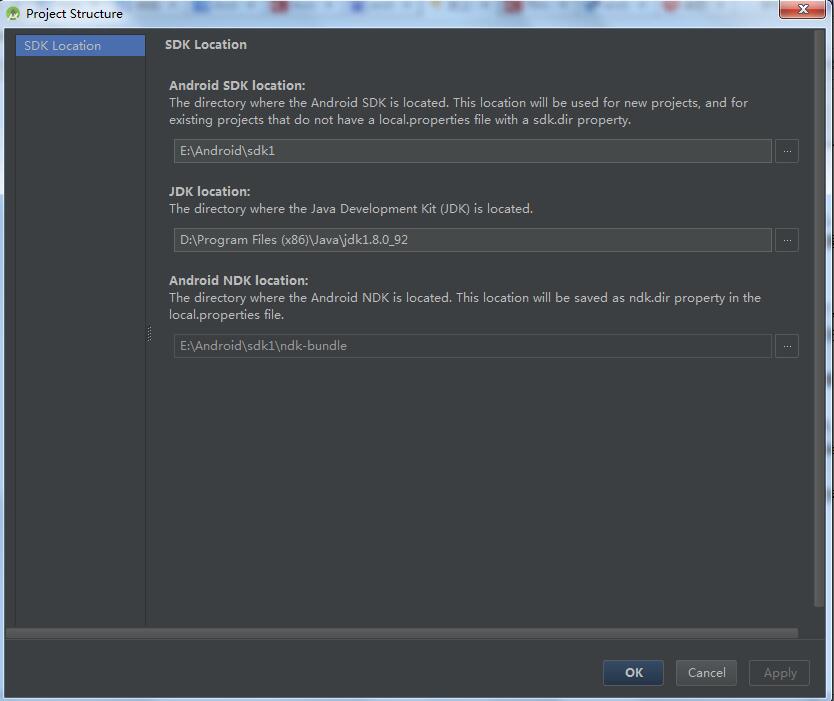Click the sidebar splitter handle
The height and width of the screenshot is (701, 834).
click(x=149, y=333)
